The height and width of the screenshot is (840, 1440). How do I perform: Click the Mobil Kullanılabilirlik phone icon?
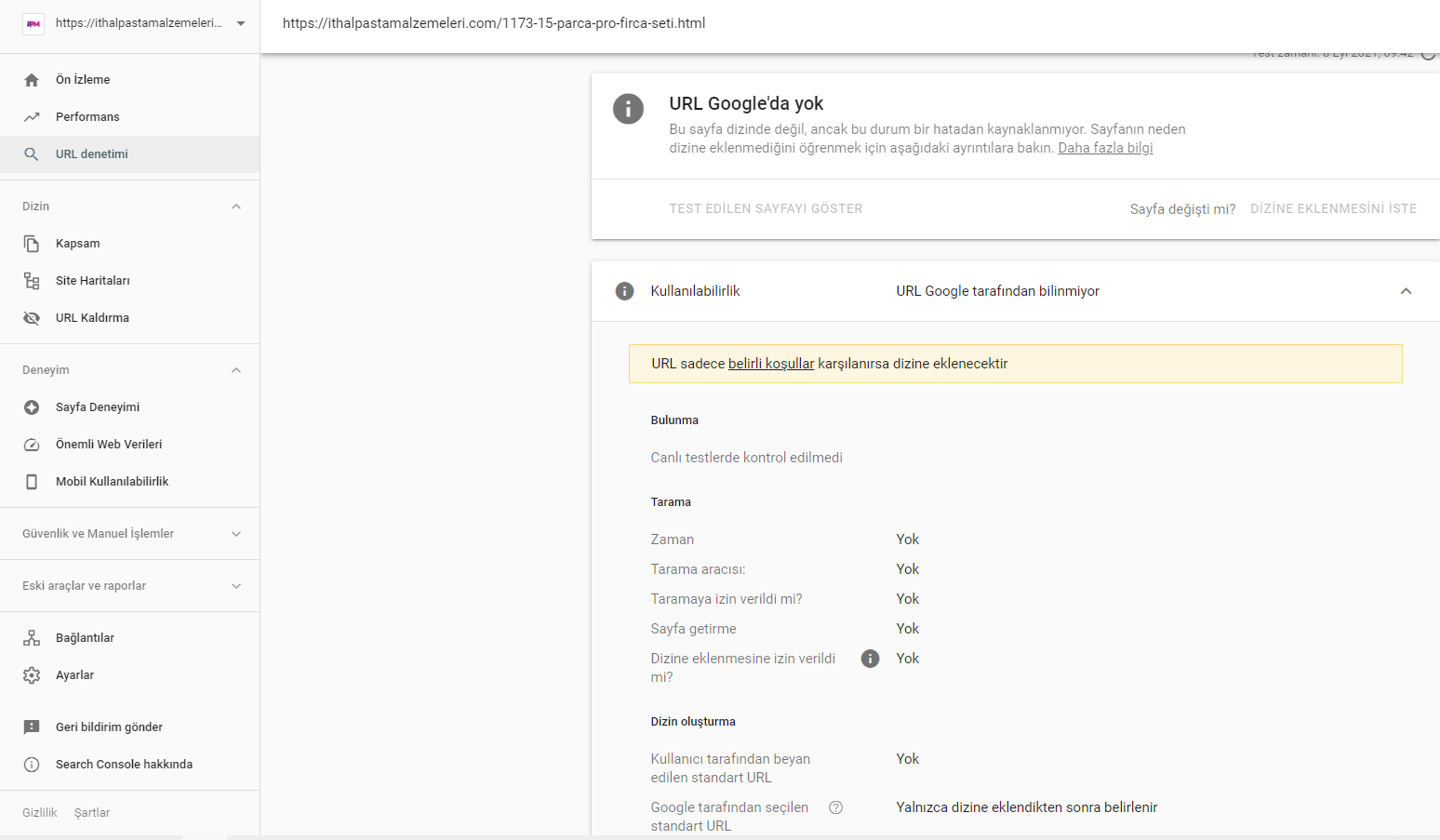[32, 482]
